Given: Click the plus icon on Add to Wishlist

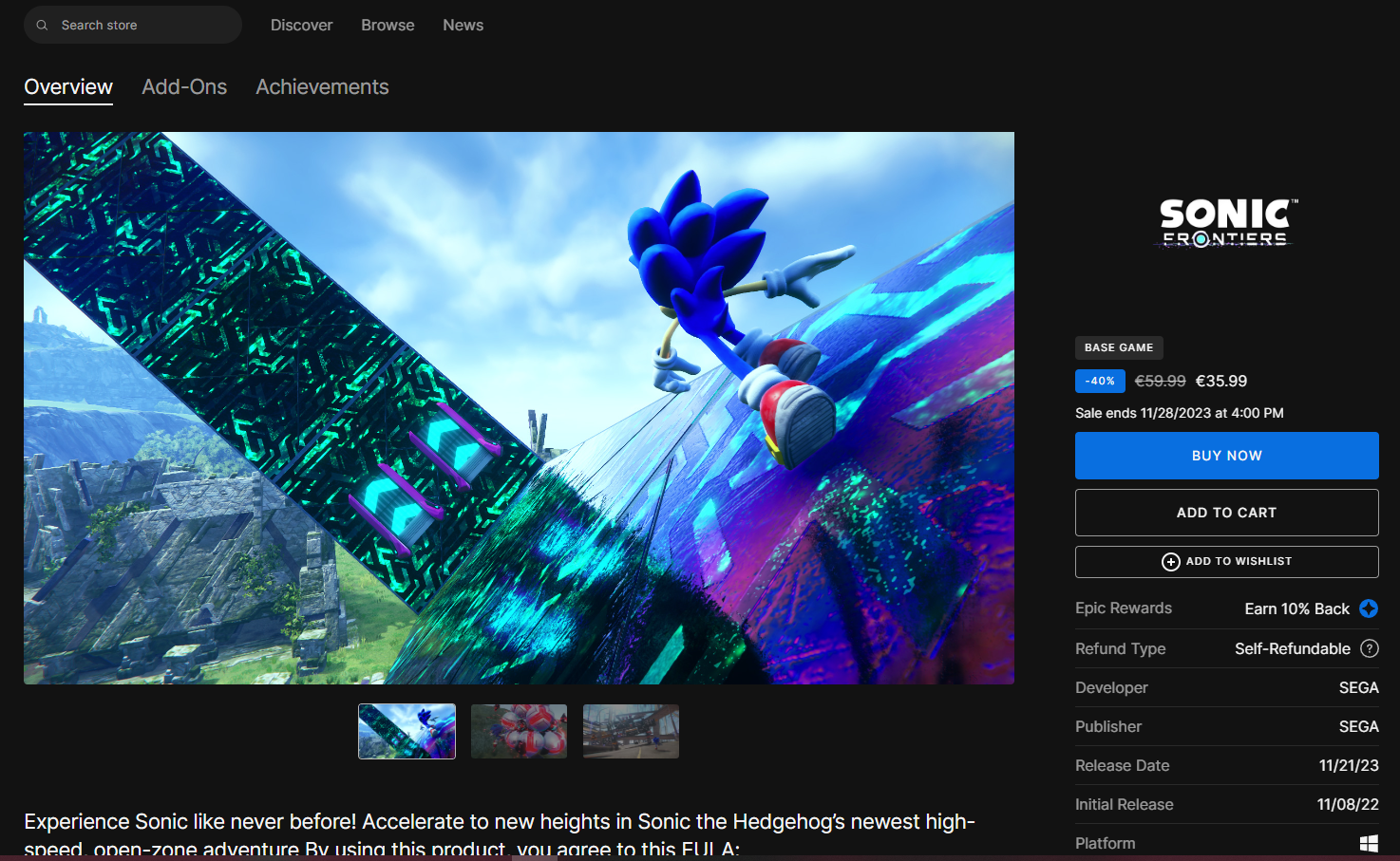Looking at the screenshot, I should [1171, 562].
